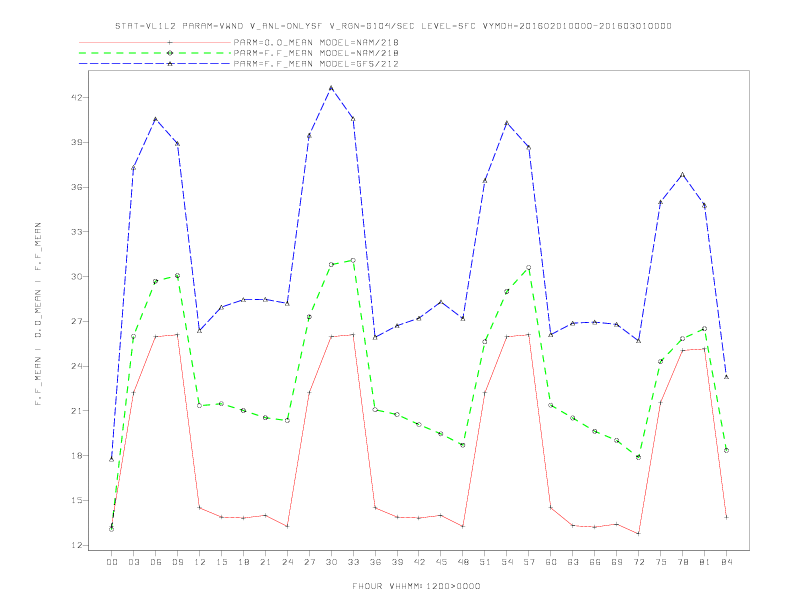Click the y-axis tick label 24
This screenshot has height=612, width=792.
click(x=76, y=366)
